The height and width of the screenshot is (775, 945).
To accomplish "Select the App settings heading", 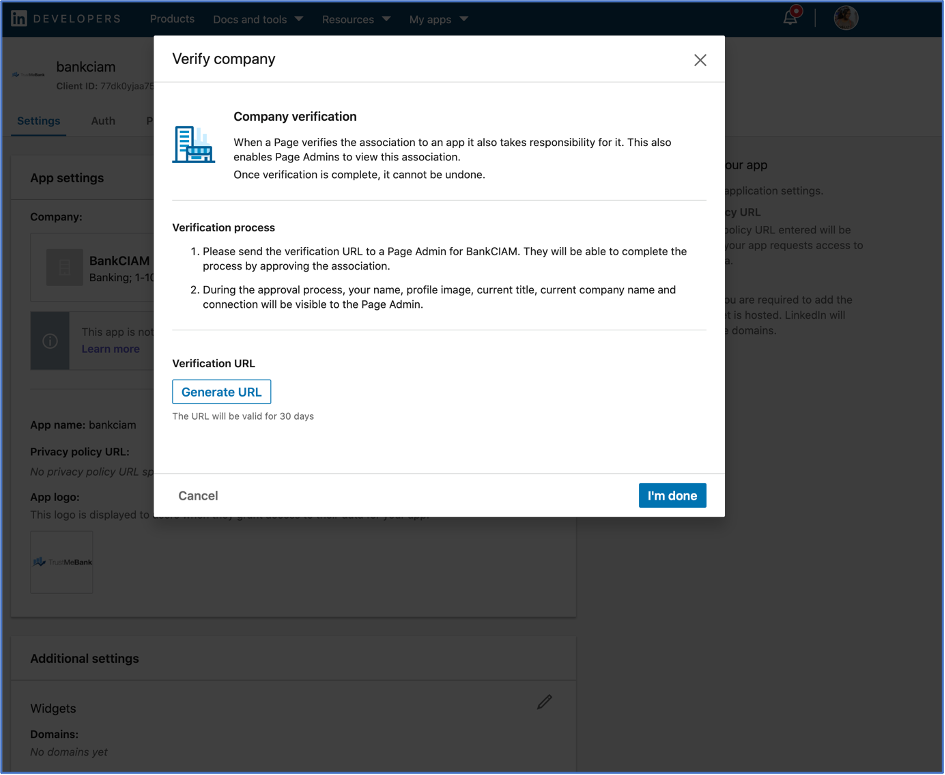I will point(67,178).
